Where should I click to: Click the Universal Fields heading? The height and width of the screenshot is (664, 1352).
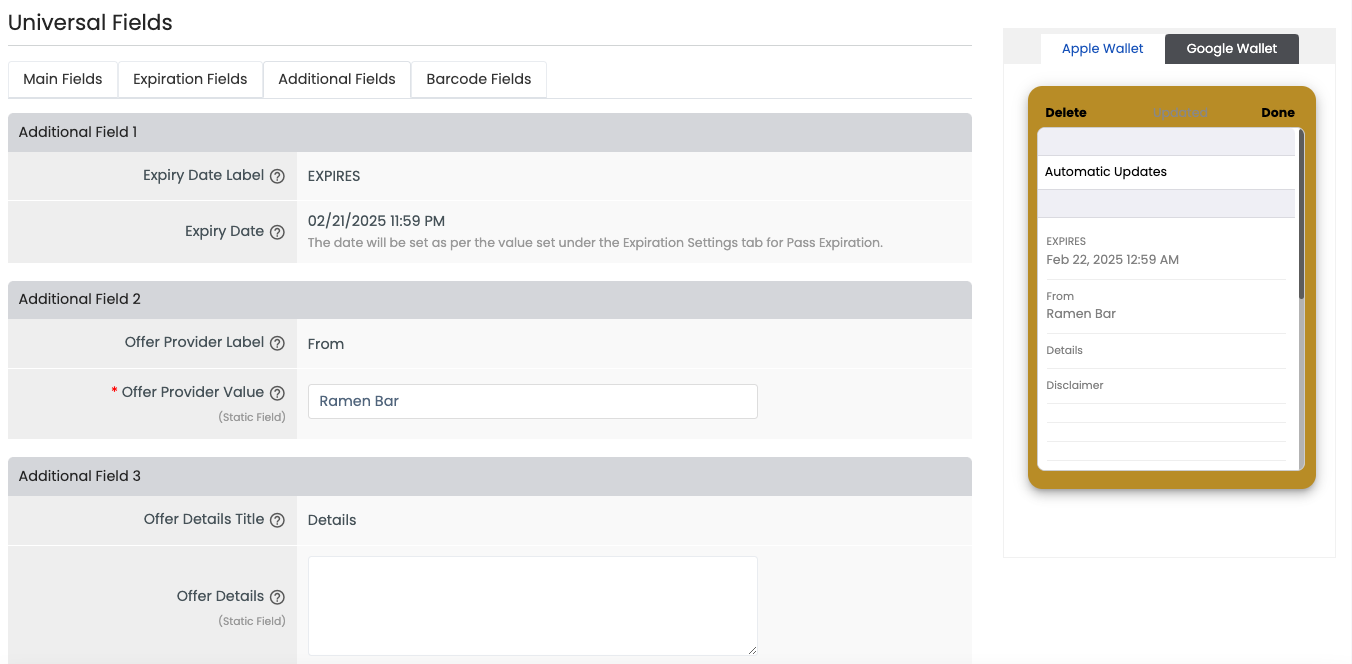[90, 22]
